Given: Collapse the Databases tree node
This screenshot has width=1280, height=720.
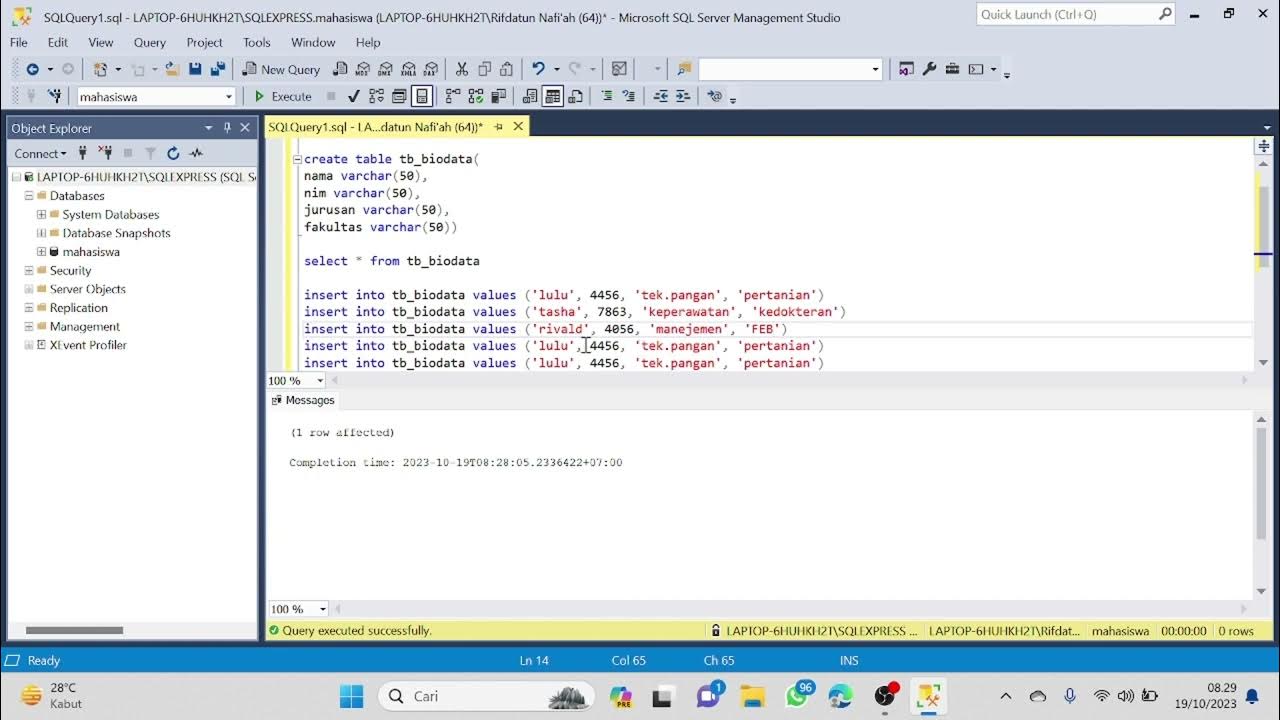Looking at the screenshot, I should pyautogui.click(x=29, y=196).
